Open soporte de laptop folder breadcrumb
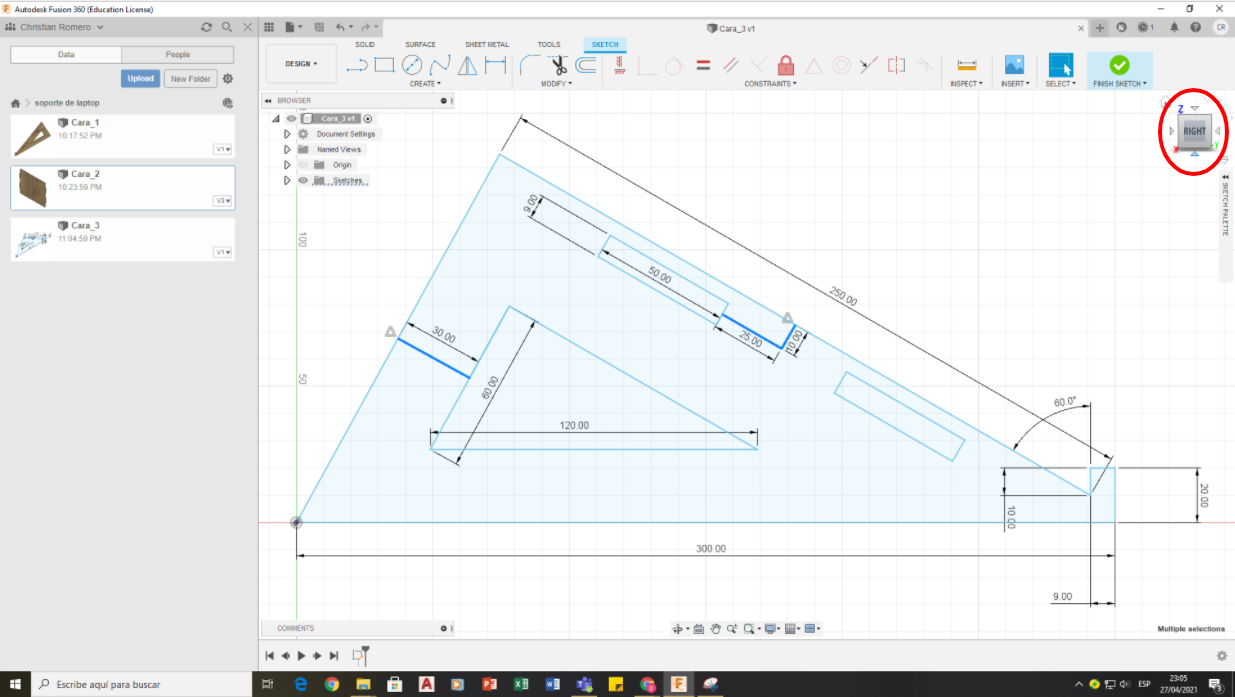Viewport: 1235px width, 697px height. coord(67,103)
